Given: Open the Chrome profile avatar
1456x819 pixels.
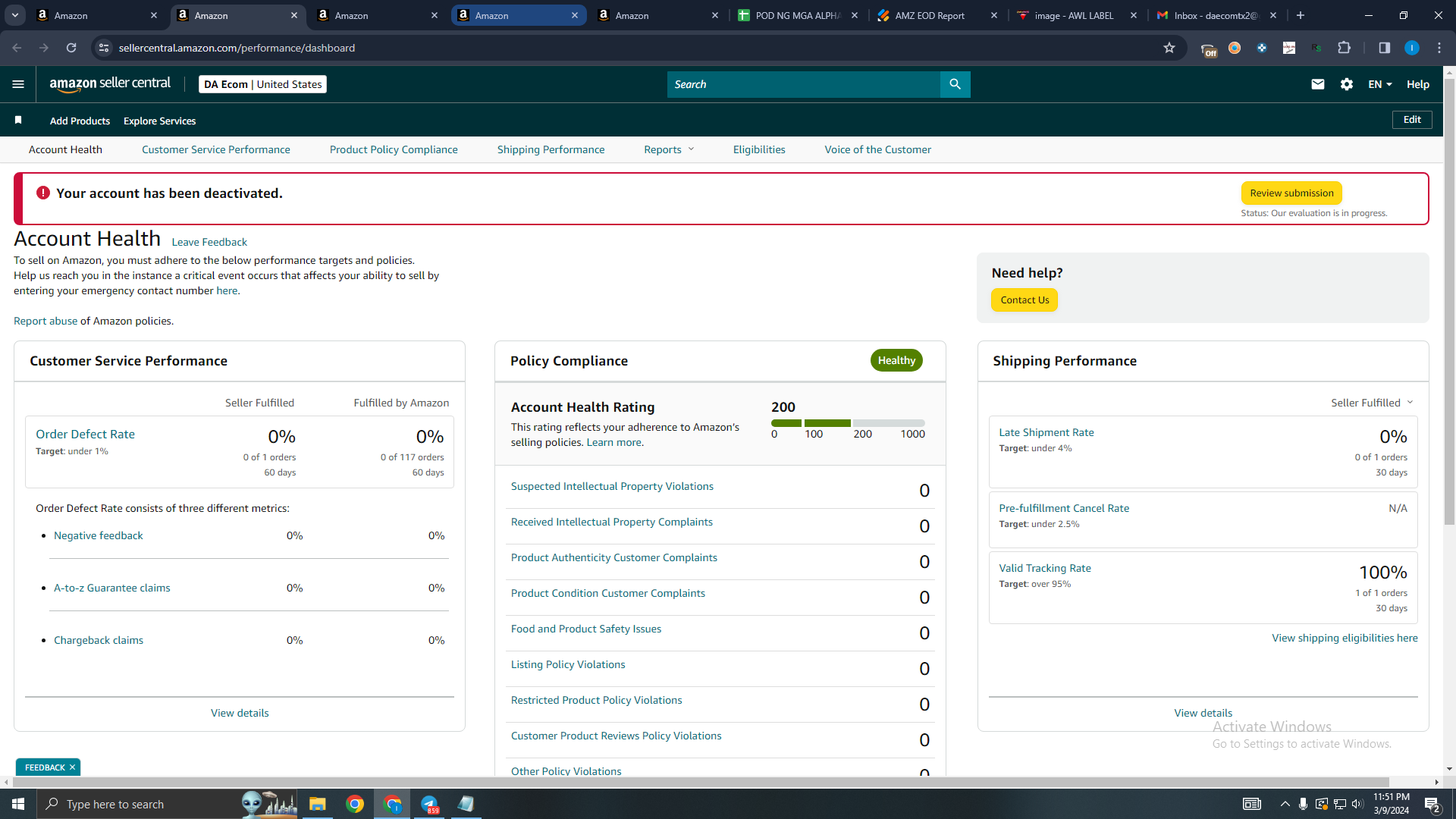Looking at the screenshot, I should 1412,48.
